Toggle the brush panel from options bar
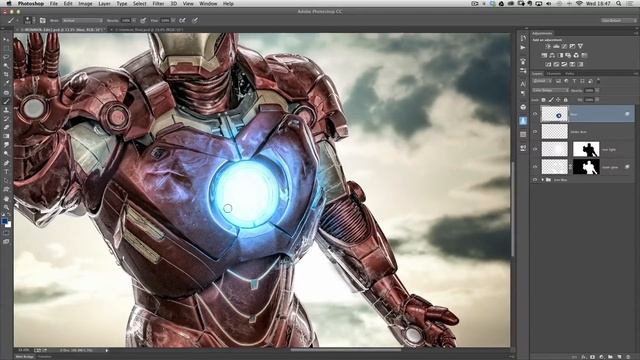Image resolution: width=640 pixels, height=360 pixels. 42,20
